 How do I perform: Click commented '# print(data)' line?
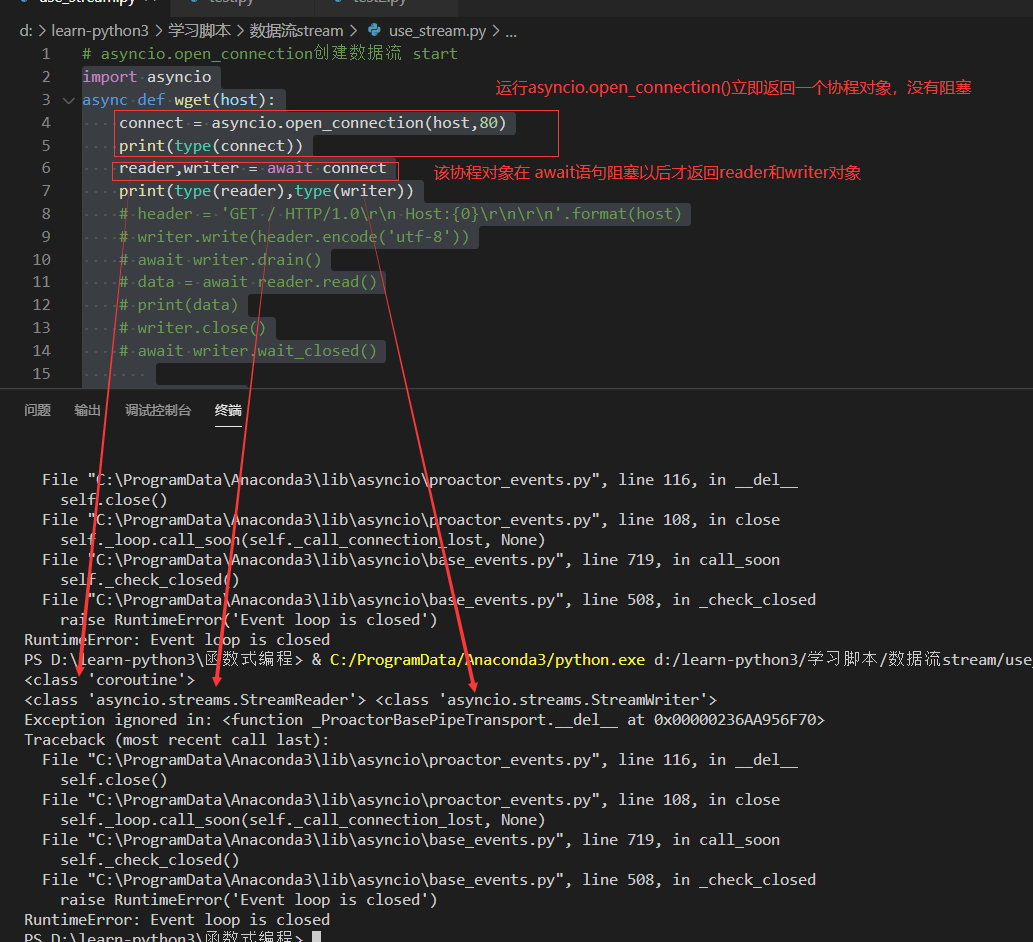tap(179, 305)
